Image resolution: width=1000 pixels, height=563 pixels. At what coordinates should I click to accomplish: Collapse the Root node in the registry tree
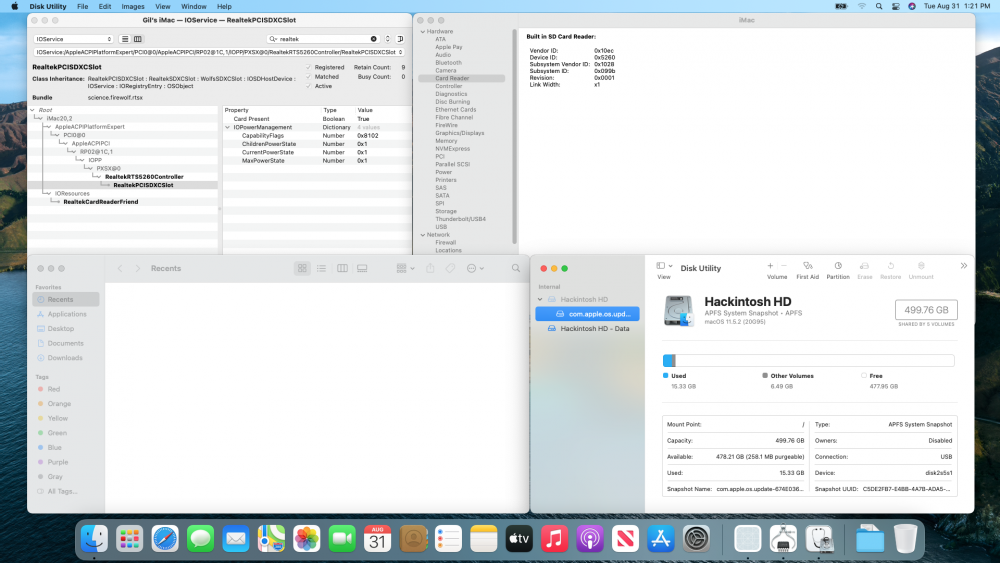(x=33, y=110)
